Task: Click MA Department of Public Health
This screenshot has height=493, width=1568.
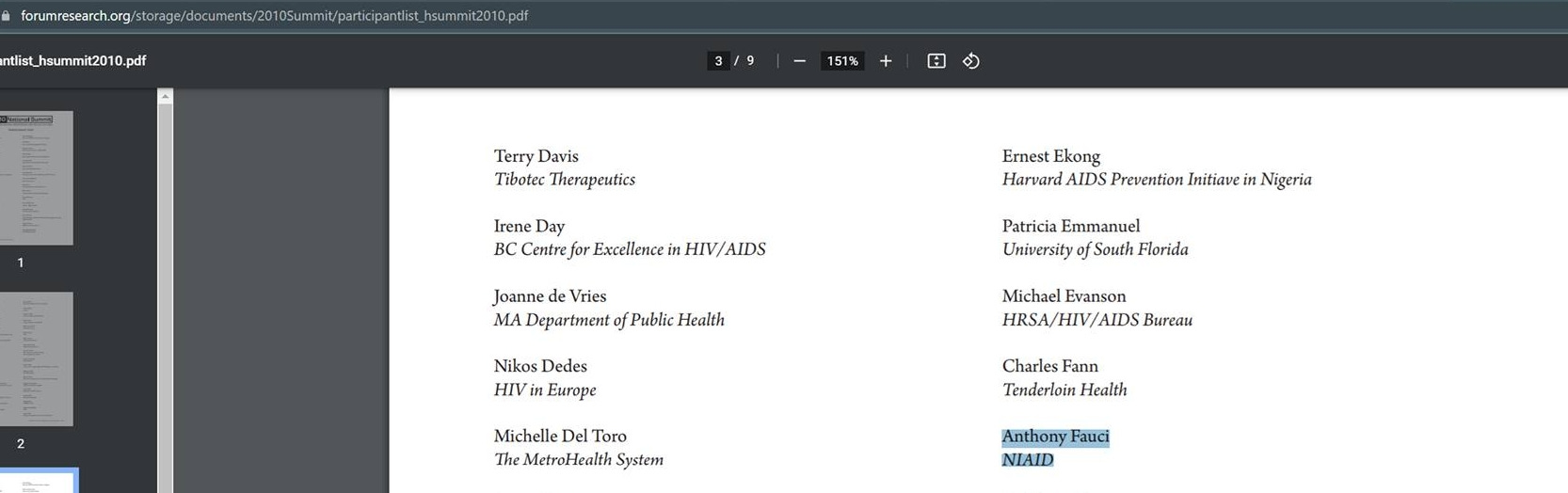Action: coord(609,320)
